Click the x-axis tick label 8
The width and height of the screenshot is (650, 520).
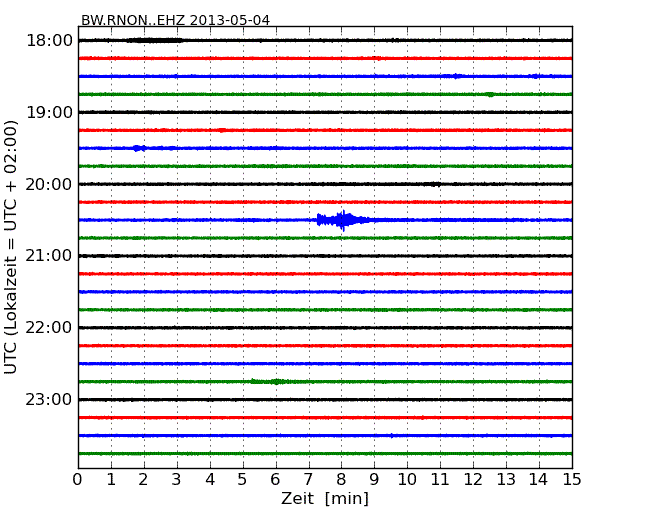[x=341, y=479]
